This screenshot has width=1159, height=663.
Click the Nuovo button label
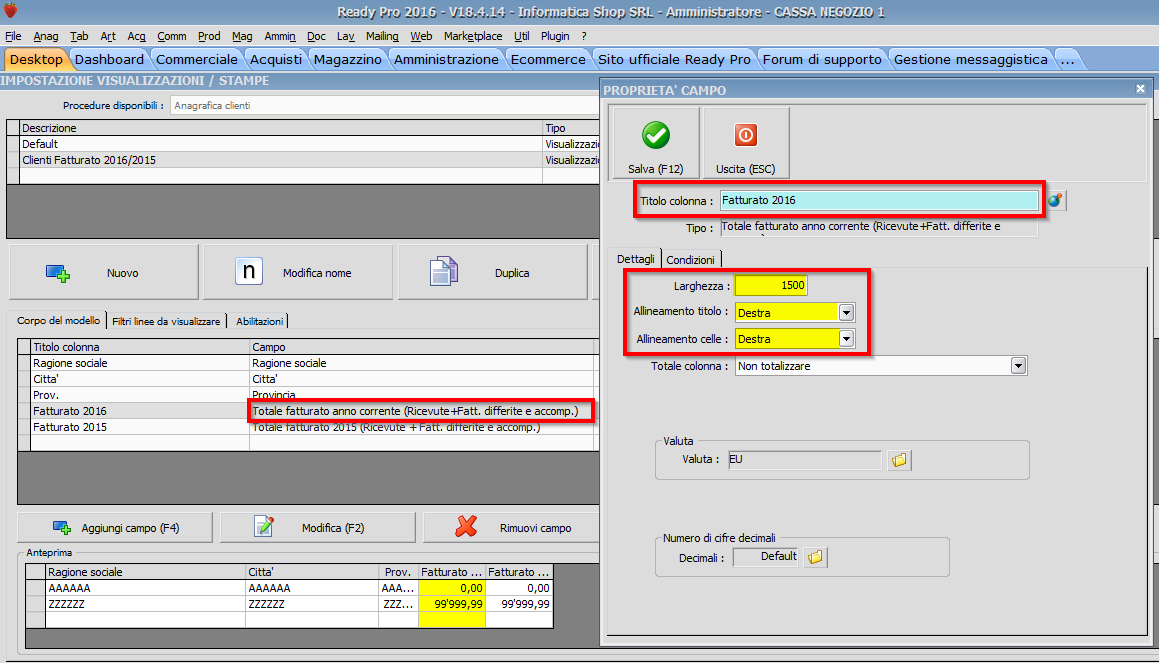123,273
